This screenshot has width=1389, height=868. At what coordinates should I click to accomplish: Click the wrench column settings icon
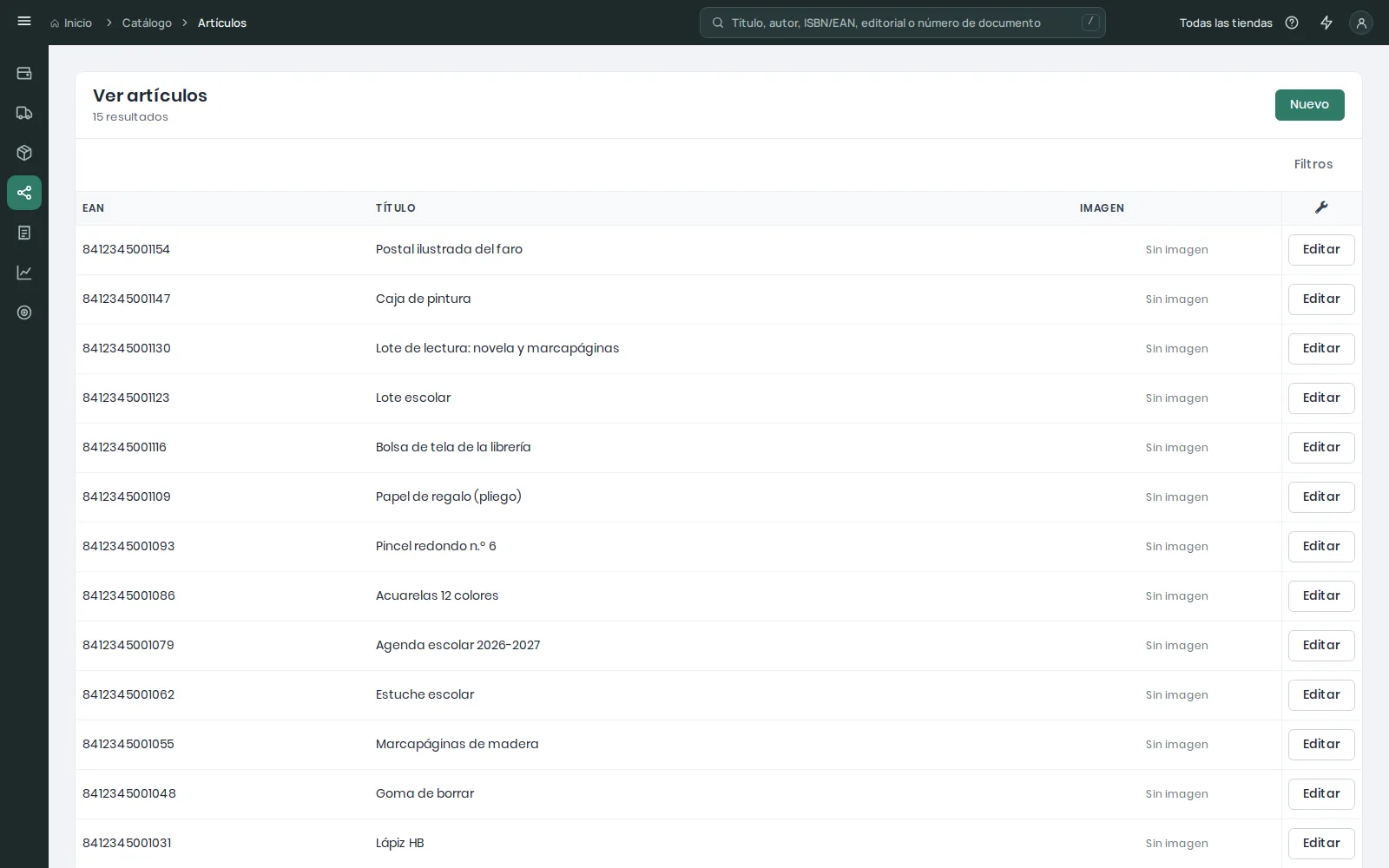pyautogui.click(x=1321, y=207)
